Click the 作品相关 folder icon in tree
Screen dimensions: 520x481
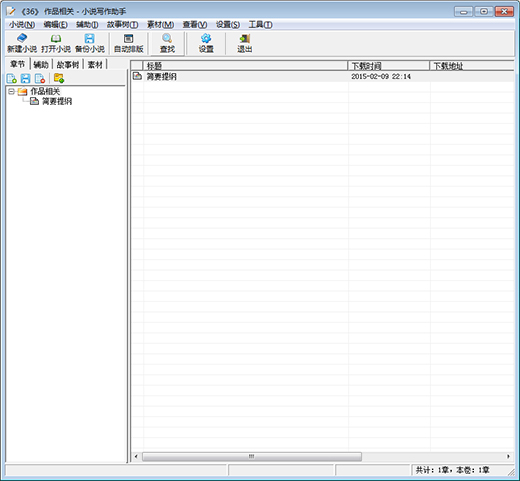click(x=22, y=91)
